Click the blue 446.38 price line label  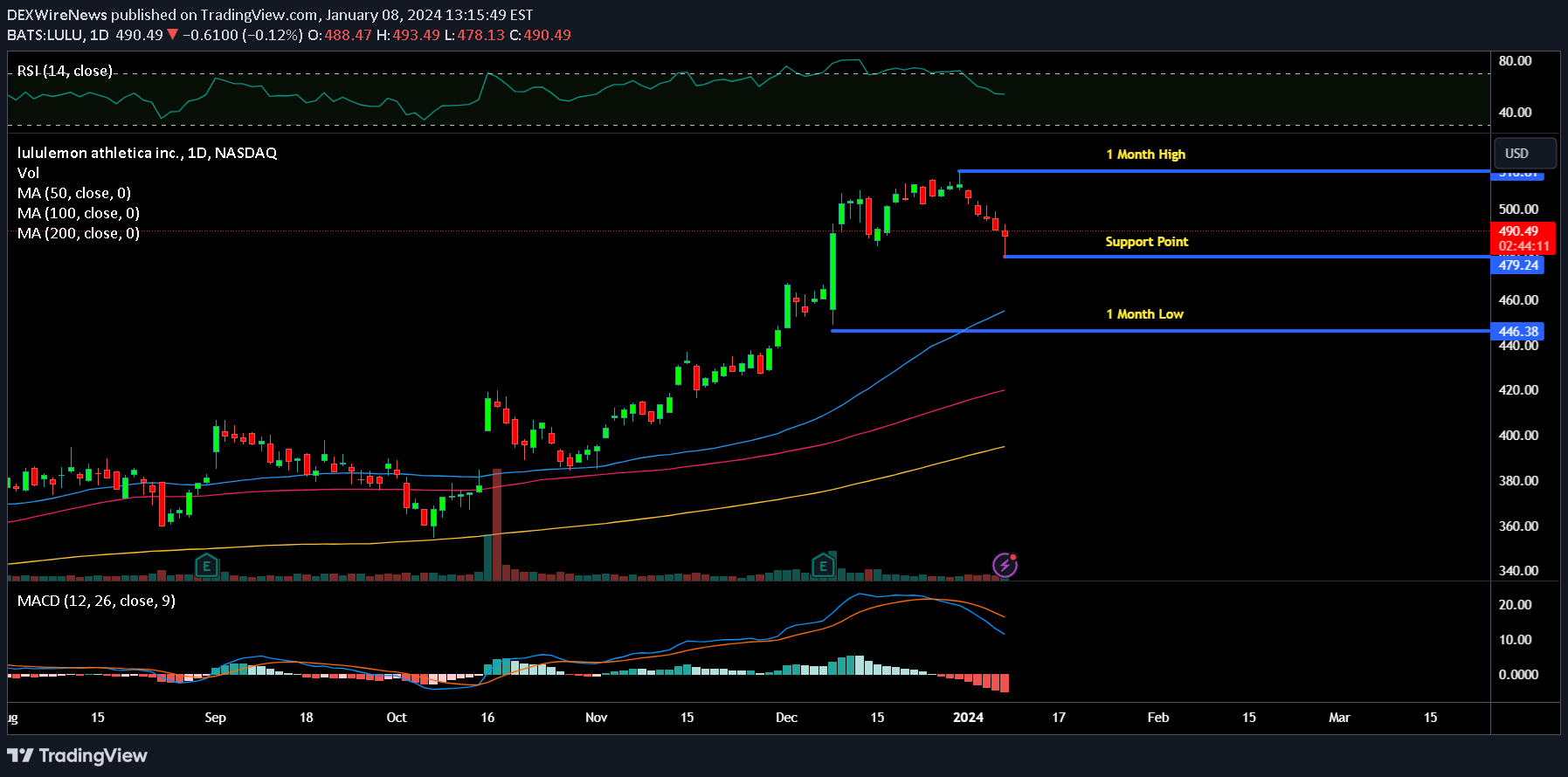pos(1517,332)
